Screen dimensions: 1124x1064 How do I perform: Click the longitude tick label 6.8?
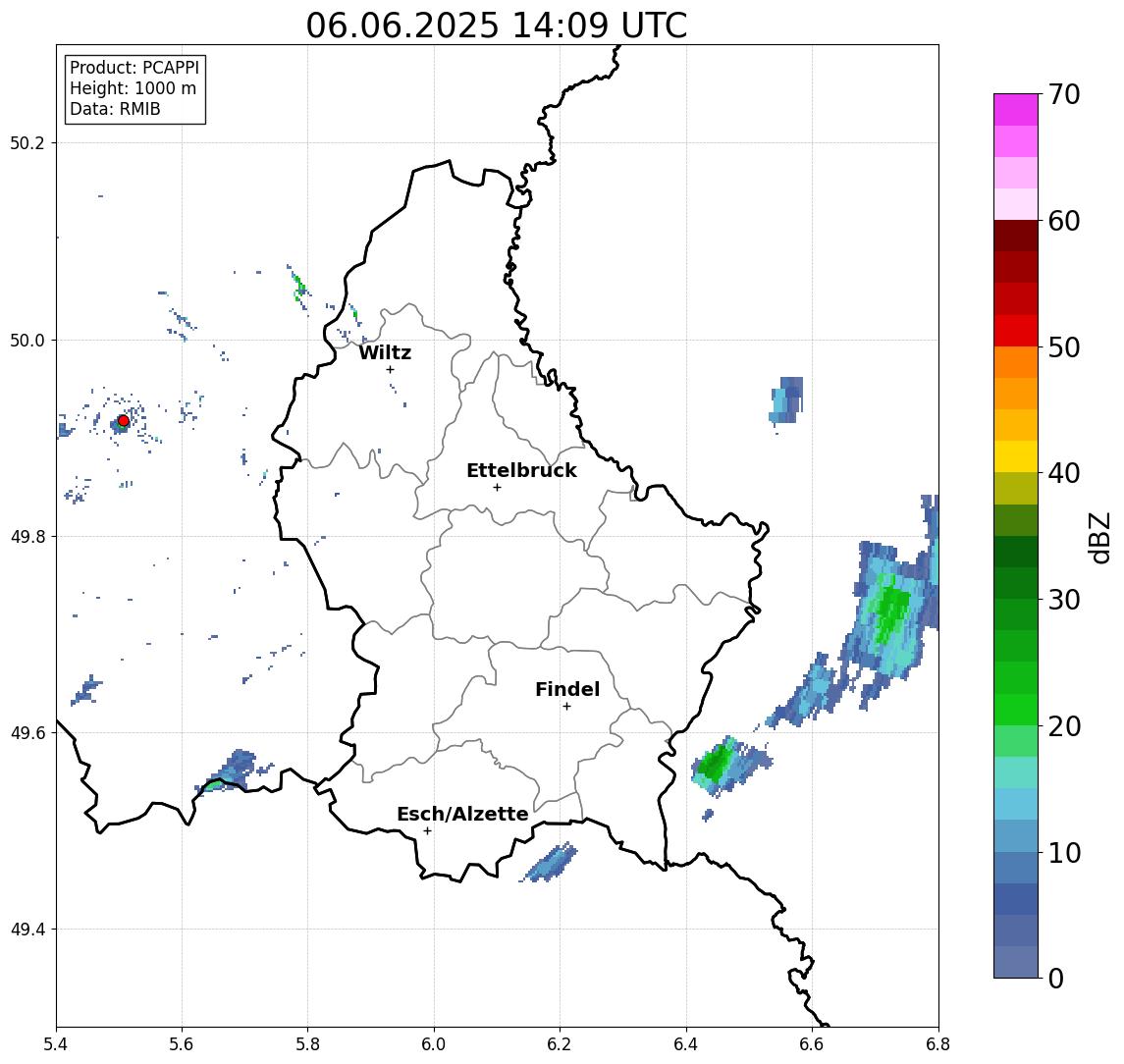click(937, 1044)
